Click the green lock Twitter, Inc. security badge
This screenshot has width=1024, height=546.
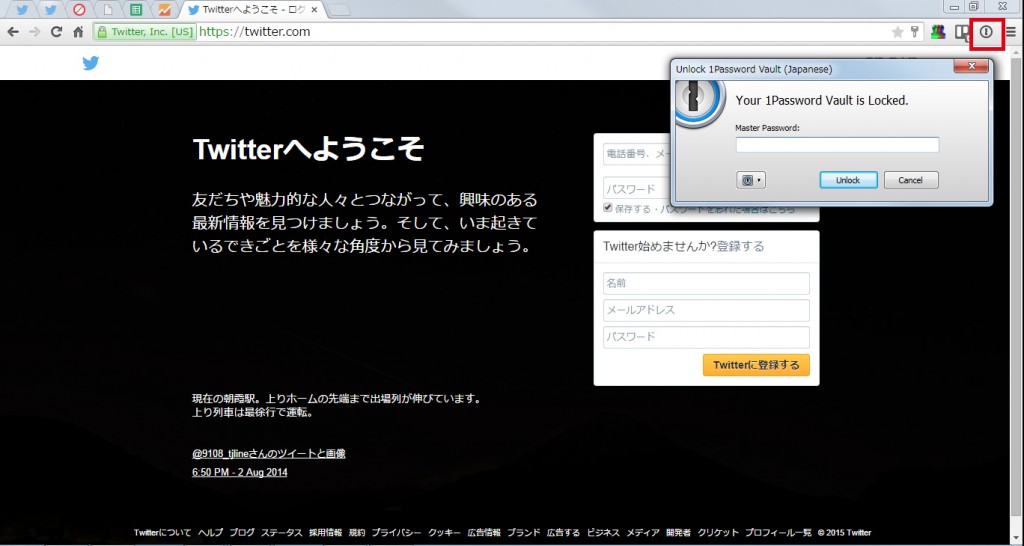[145, 31]
